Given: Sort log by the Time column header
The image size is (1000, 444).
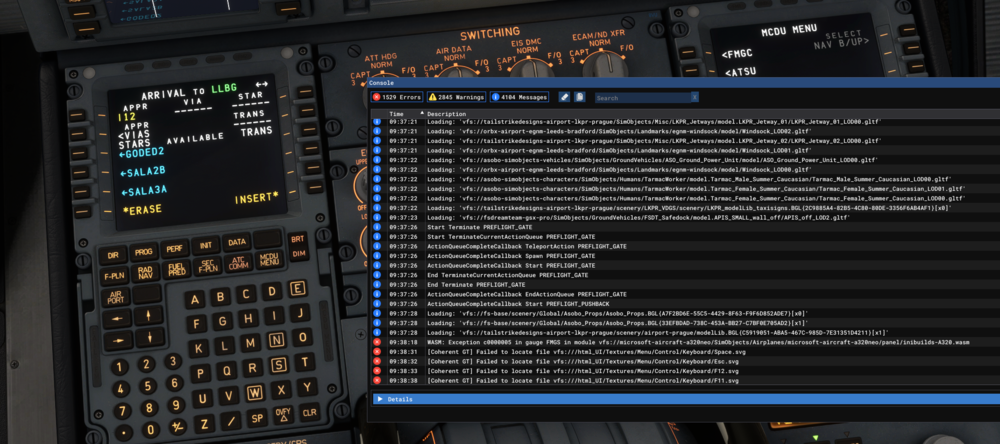Looking at the screenshot, I should 396,114.
